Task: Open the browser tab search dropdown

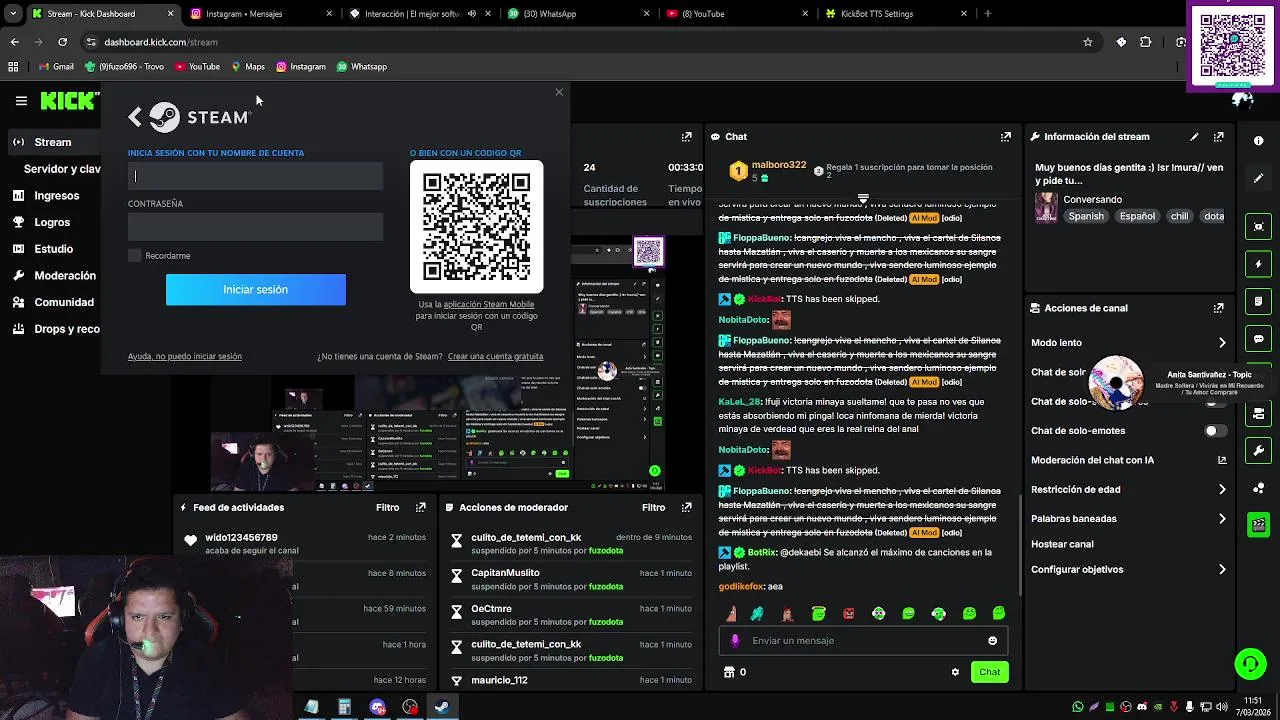Action: [x=13, y=14]
